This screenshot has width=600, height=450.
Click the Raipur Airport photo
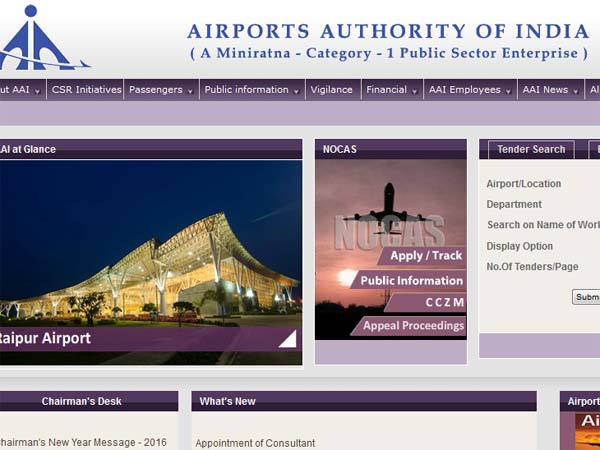[x=151, y=243]
